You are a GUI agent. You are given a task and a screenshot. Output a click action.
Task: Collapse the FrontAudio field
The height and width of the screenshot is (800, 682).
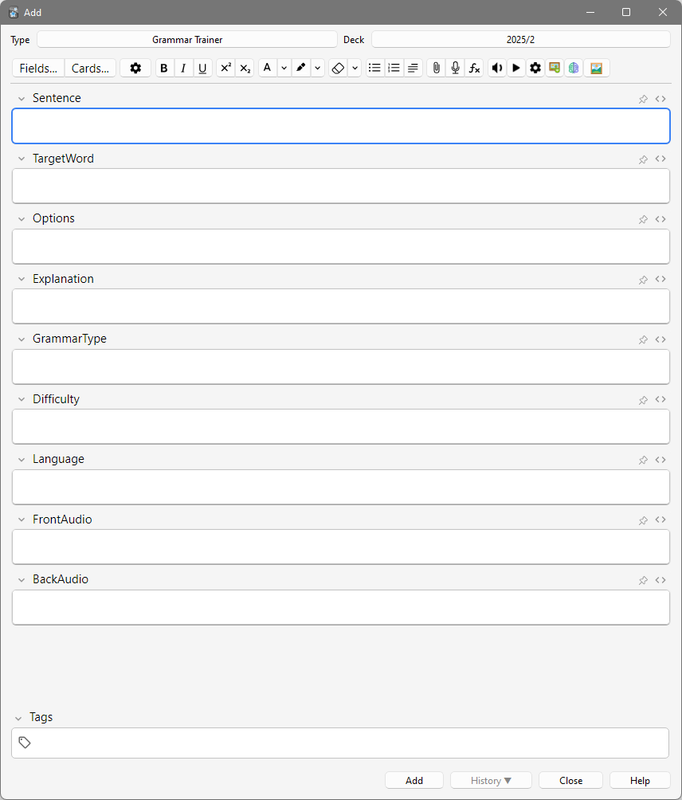pos(21,520)
